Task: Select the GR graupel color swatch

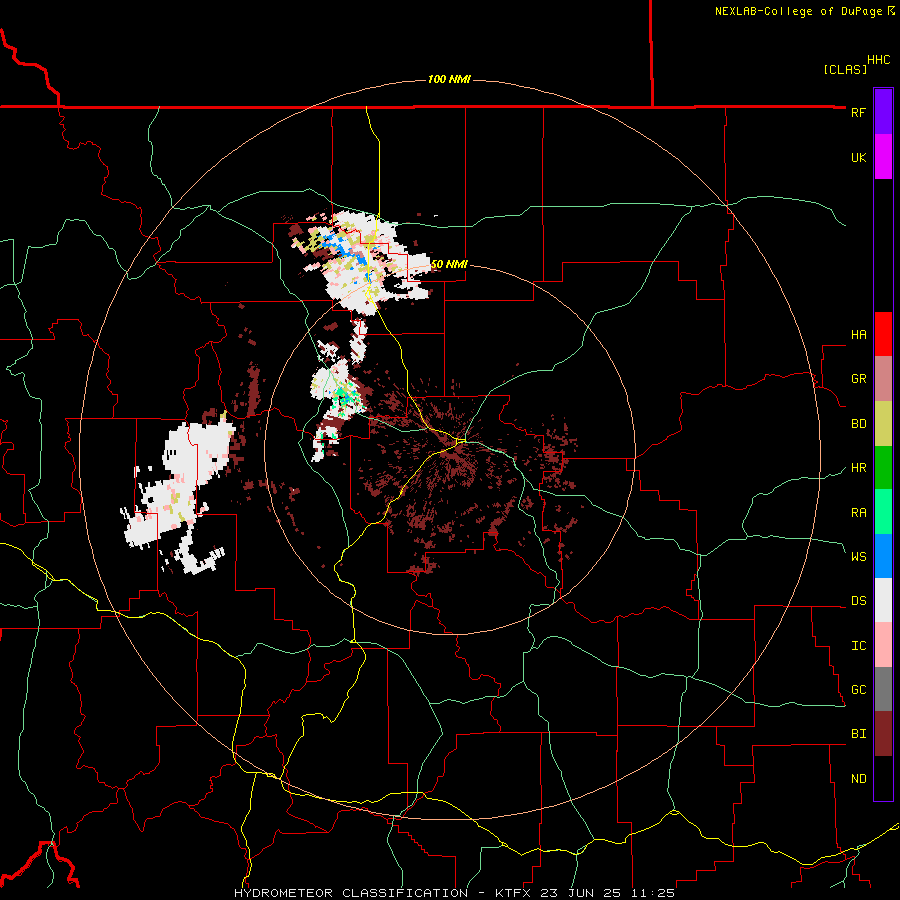Action: 883,379
